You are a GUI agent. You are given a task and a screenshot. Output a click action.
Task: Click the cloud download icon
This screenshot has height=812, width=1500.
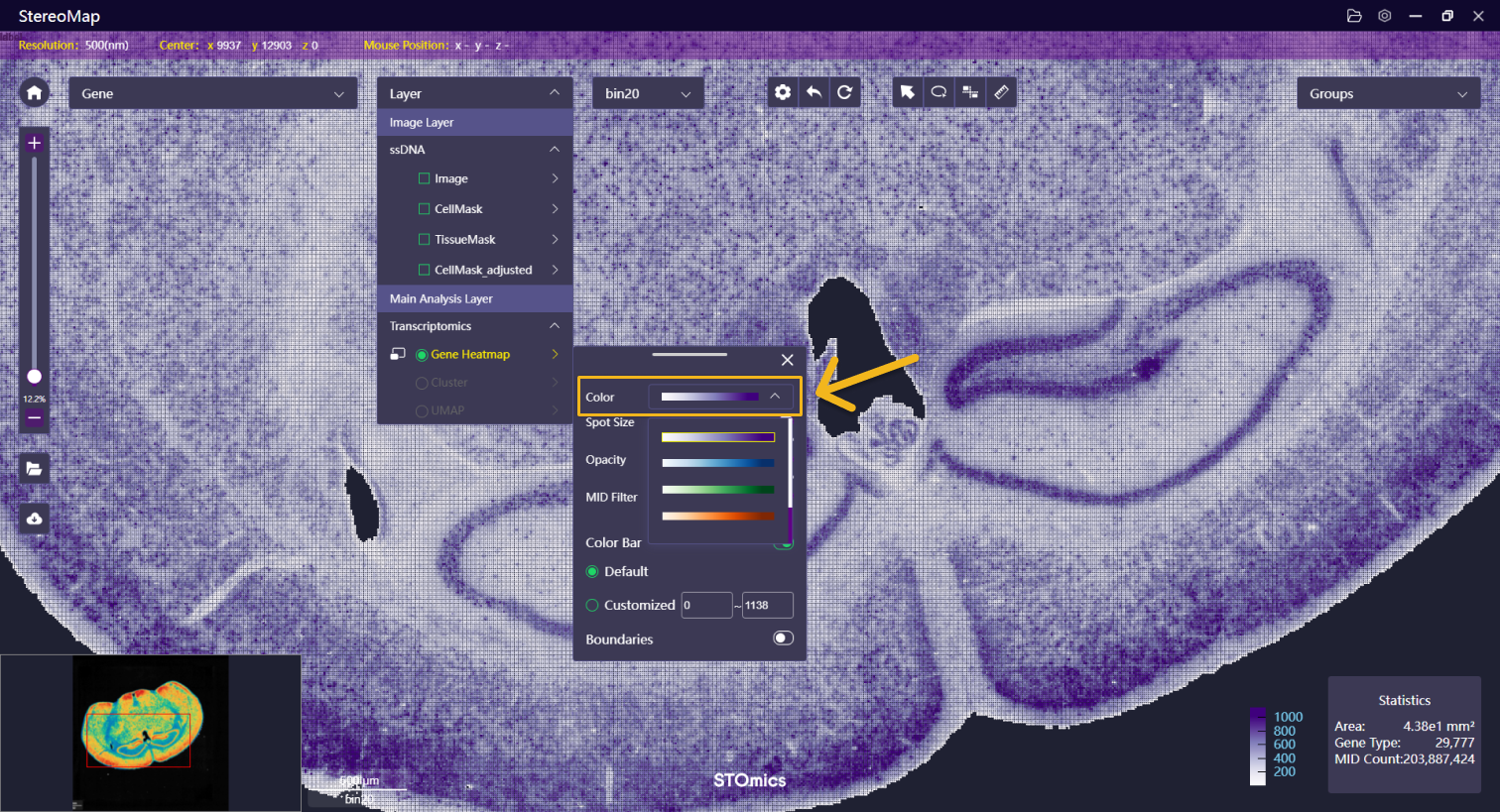(x=34, y=519)
